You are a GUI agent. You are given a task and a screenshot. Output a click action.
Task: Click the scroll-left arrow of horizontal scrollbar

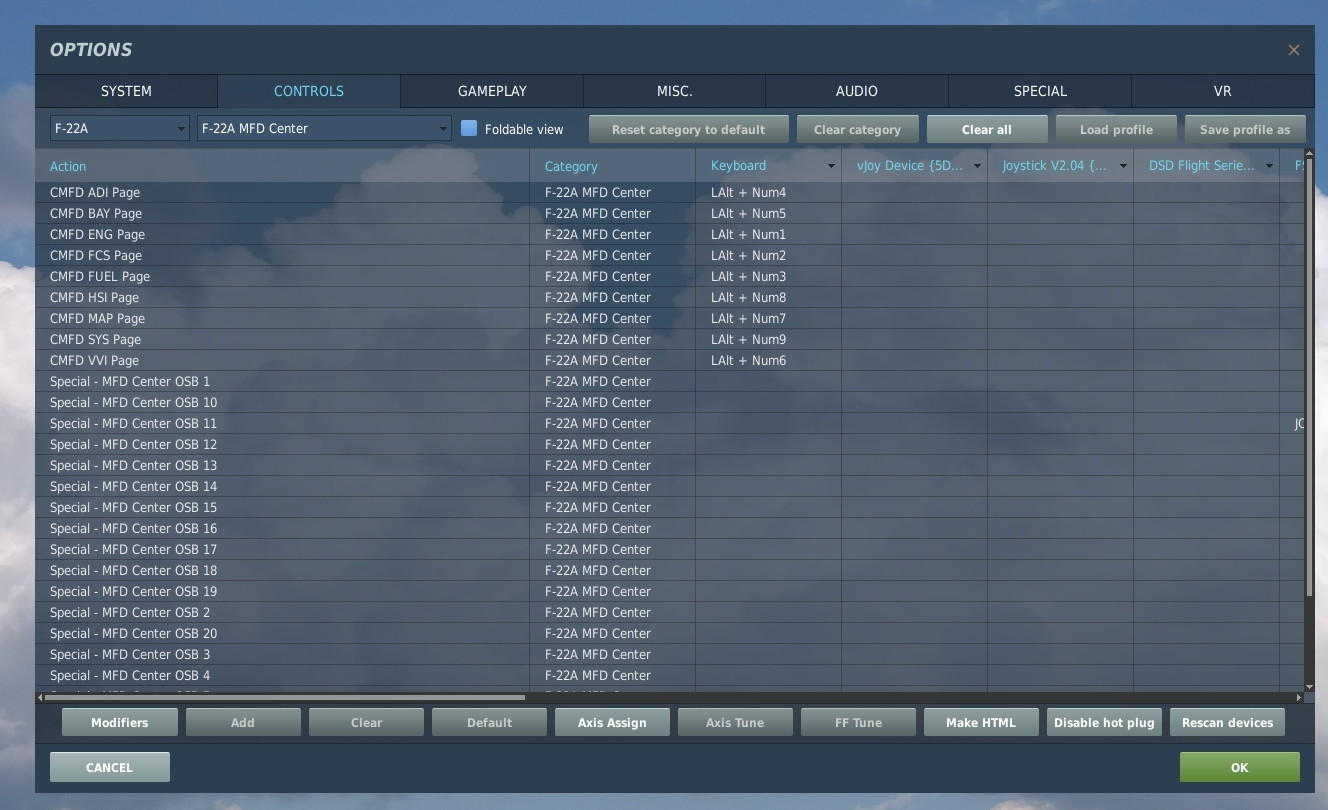coord(40,697)
